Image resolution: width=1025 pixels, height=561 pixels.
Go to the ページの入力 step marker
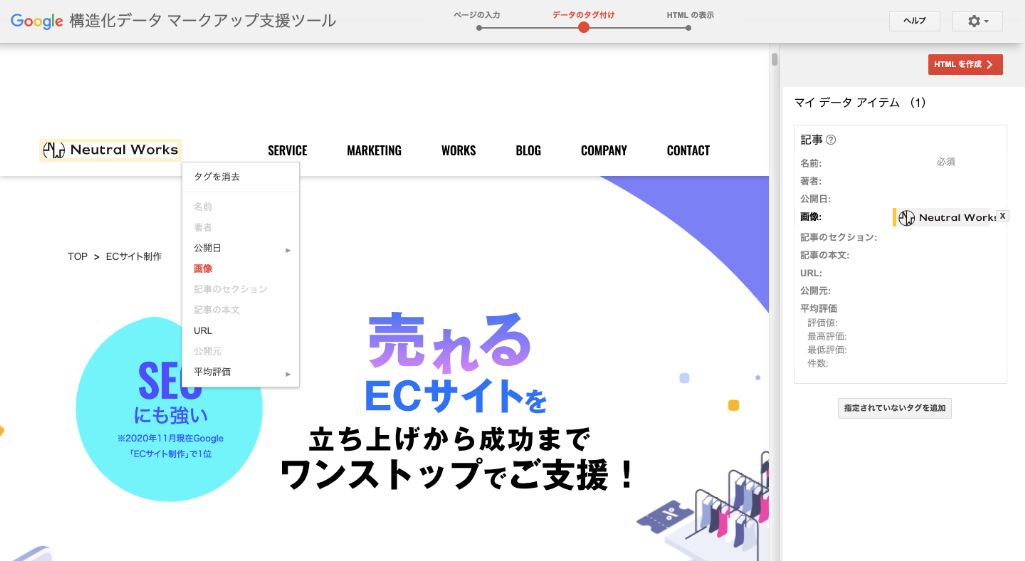pyautogui.click(x=479, y=28)
